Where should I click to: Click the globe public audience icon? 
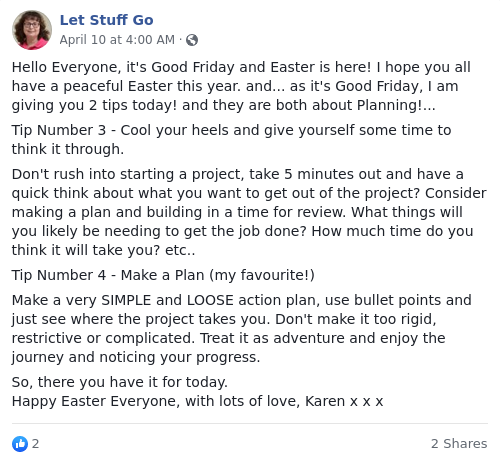coord(192,40)
